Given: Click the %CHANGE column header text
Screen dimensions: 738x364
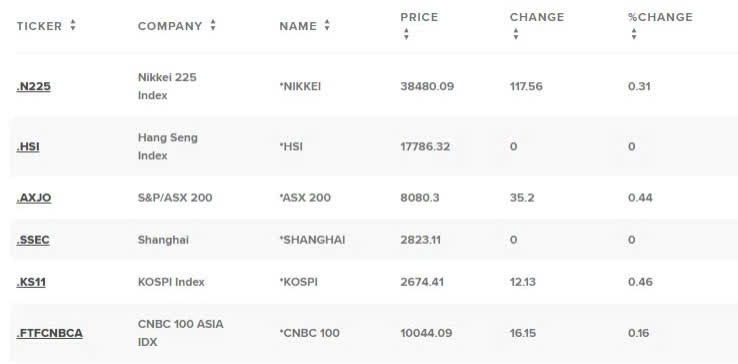Looking at the screenshot, I should [x=660, y=17].
